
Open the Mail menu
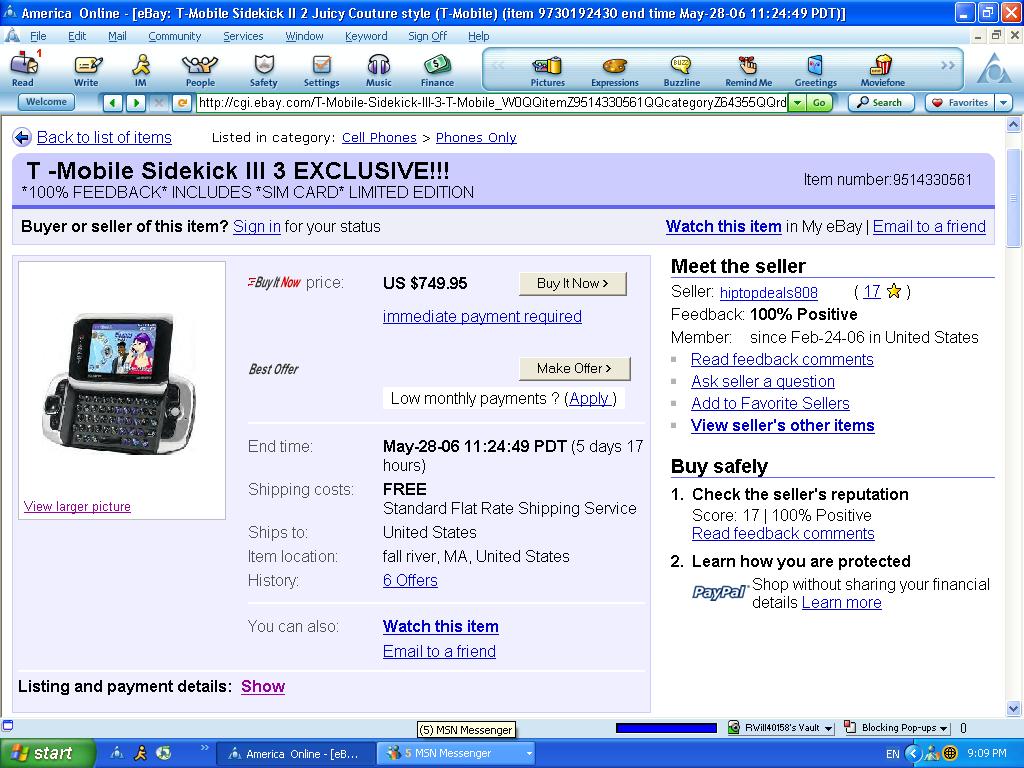[x=117, y=37]
